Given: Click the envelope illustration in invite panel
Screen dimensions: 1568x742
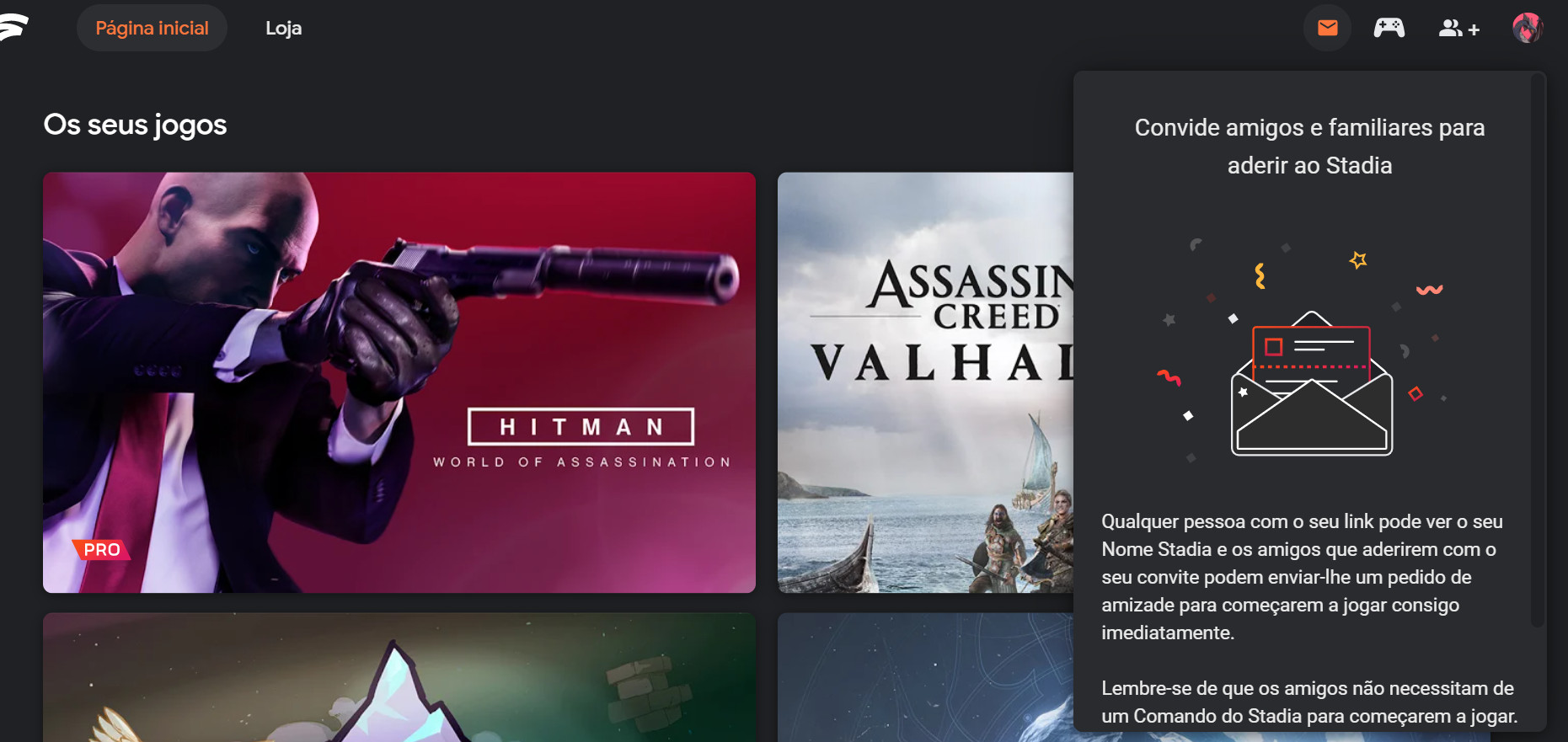Looking at the screenshot, I should [1311, 383].
